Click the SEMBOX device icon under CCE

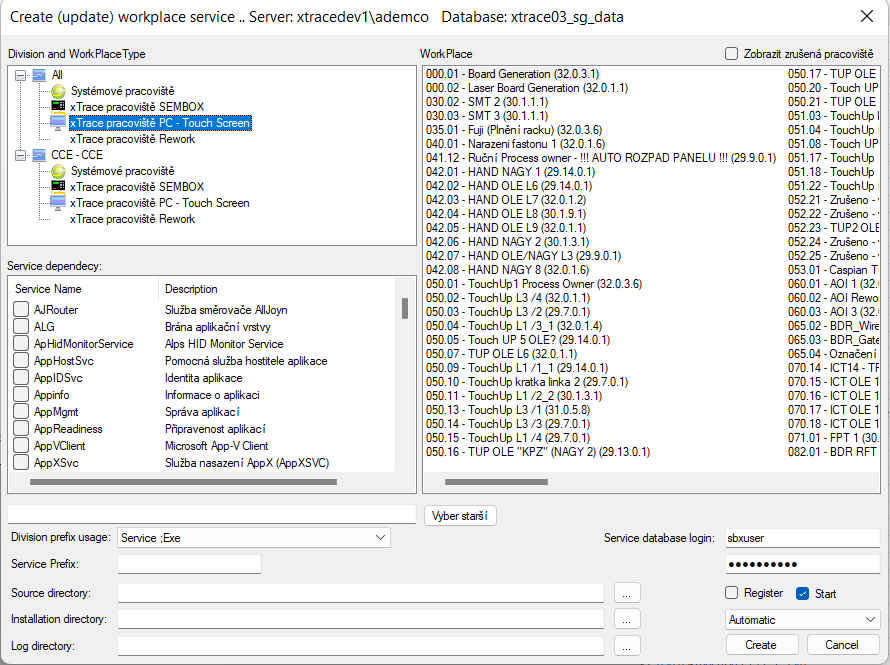tap(58, 187)
